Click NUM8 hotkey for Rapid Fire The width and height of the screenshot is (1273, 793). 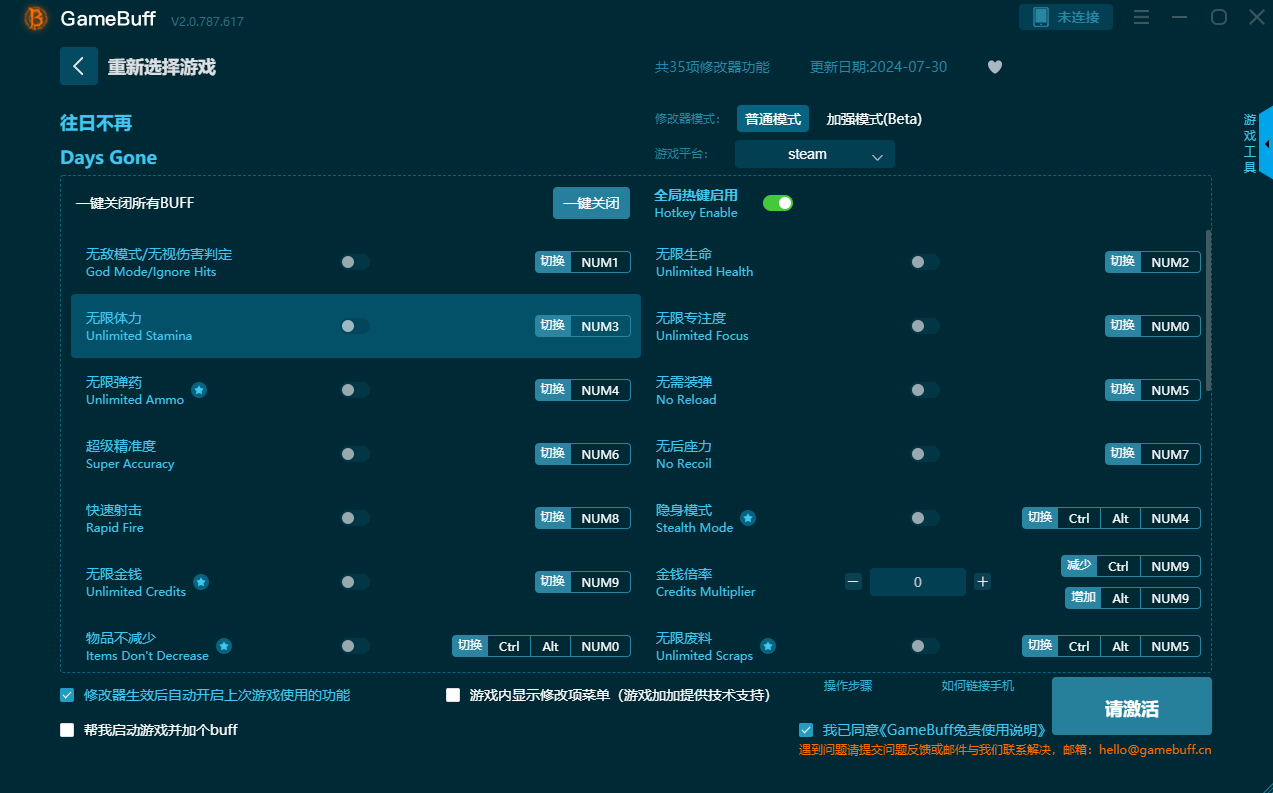pos(600,518)
